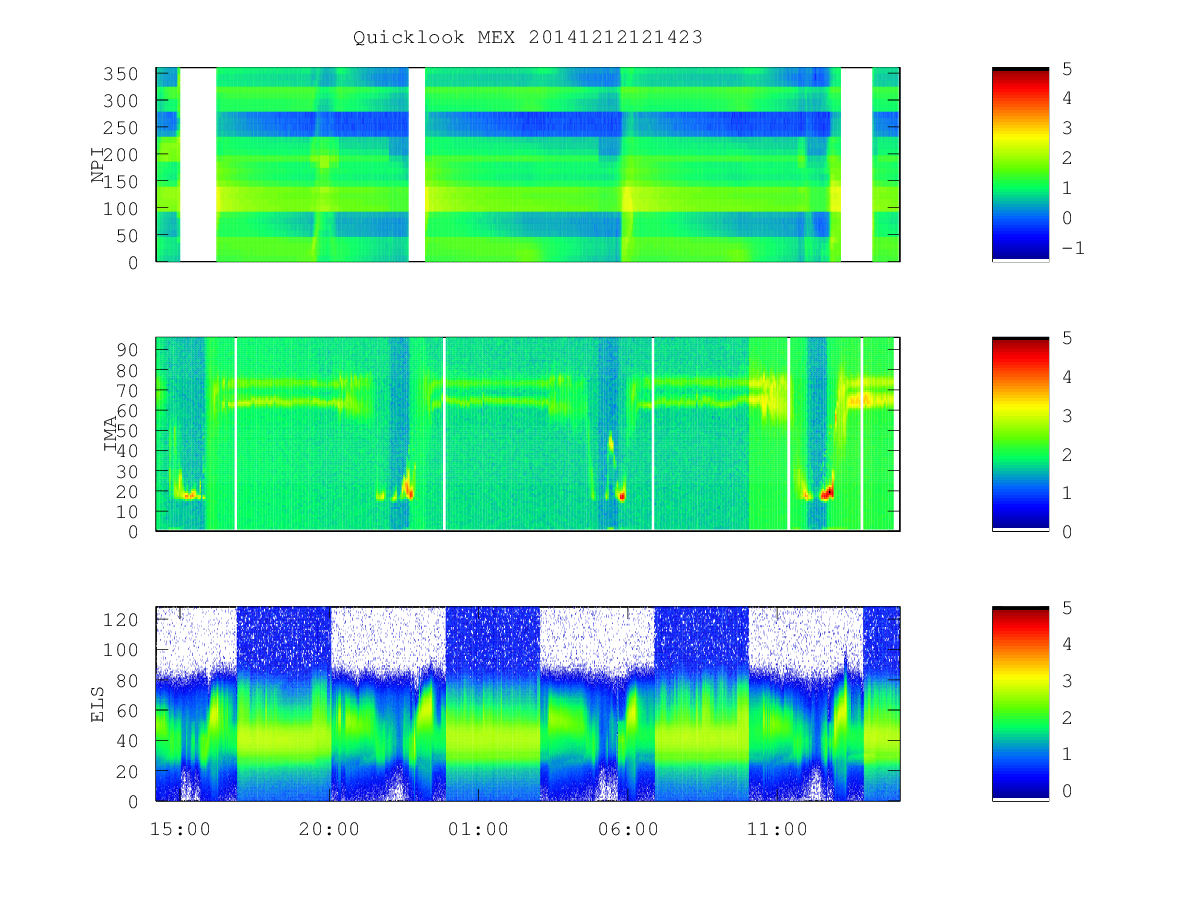Click the IMA axis label
Viewport: 1200px width, 900px height.
[x=111, y=434]
